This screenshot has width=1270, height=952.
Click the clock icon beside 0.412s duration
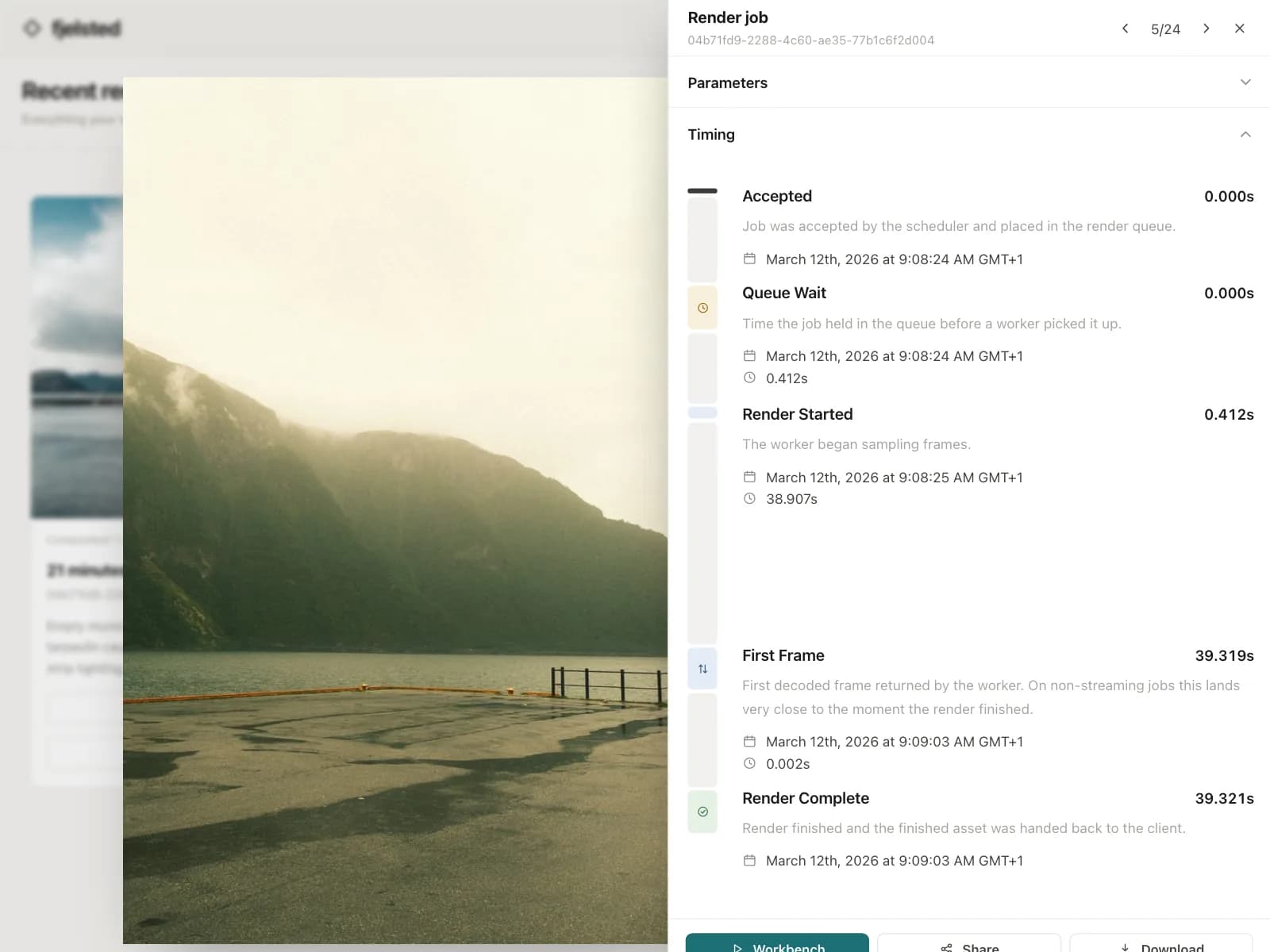click(749, 378)
